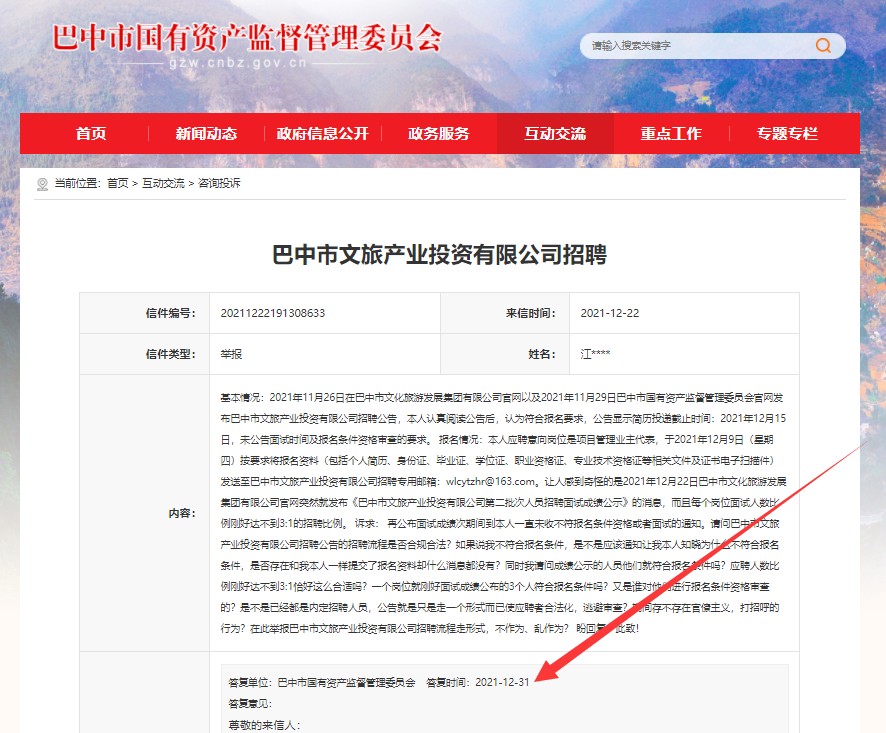Click reply unit 巴中市国有资产监督管理委员会 text
886x733 pixels.
pos(346,682)
